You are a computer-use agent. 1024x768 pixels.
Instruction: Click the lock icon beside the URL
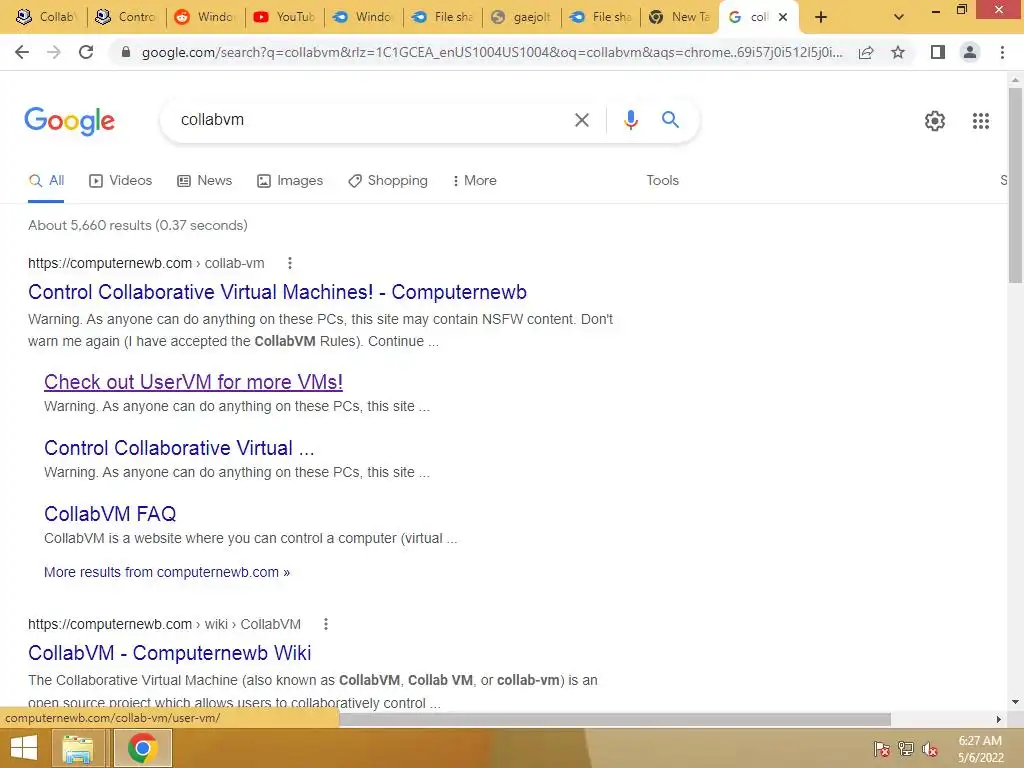coord(126,52)
